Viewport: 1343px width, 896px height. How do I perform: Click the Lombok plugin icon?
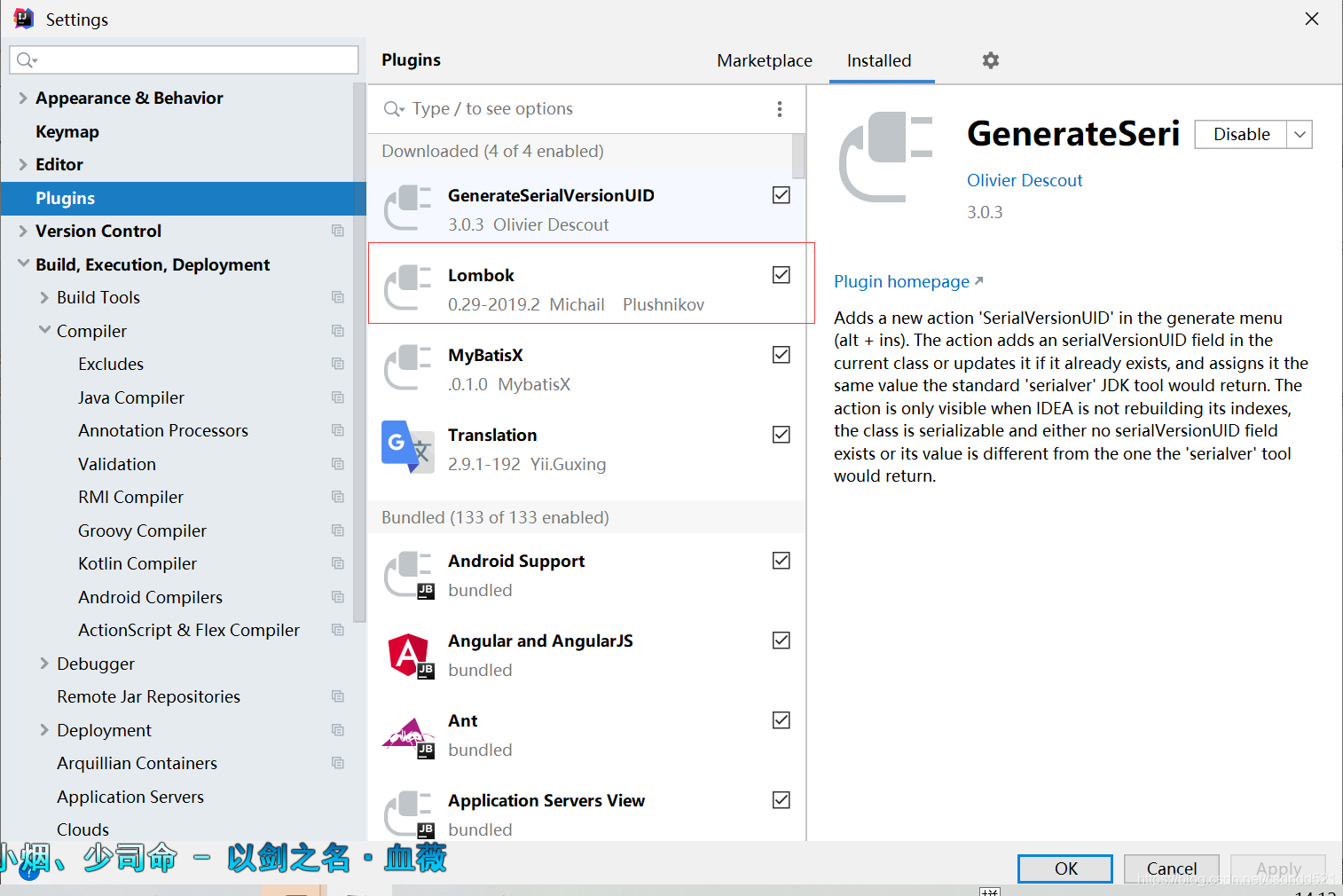[407, 287]
